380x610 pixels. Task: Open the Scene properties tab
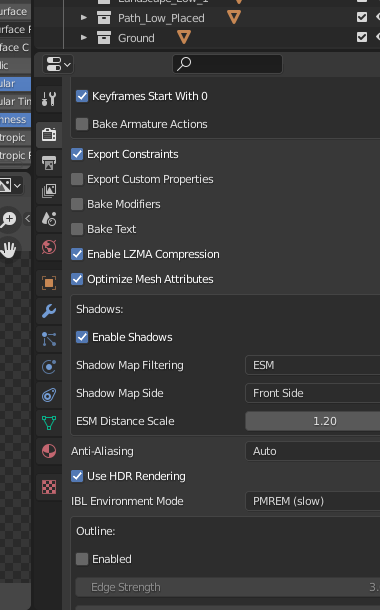[x=49, y=219]
